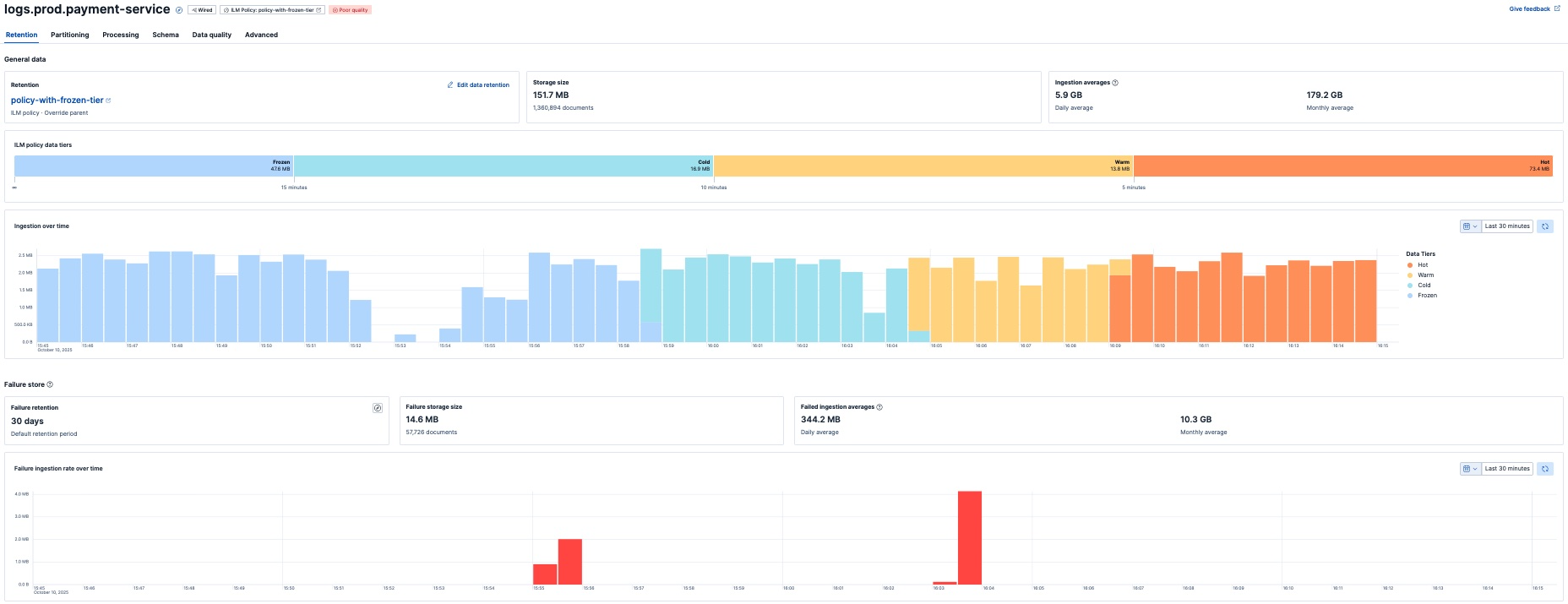Click the Ingestion averages help icon

click(x=1115, y=83)
